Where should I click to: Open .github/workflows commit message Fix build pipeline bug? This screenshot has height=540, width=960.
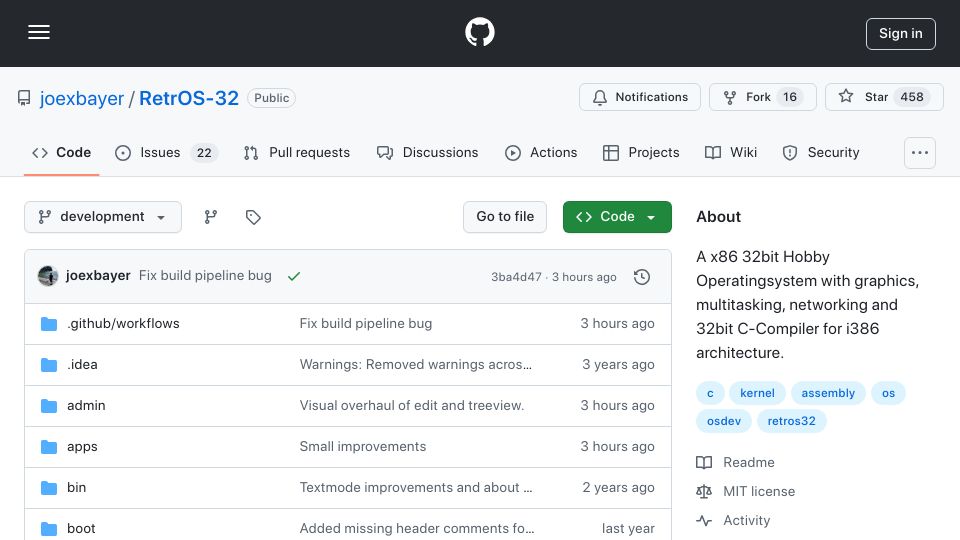[366, 323]
